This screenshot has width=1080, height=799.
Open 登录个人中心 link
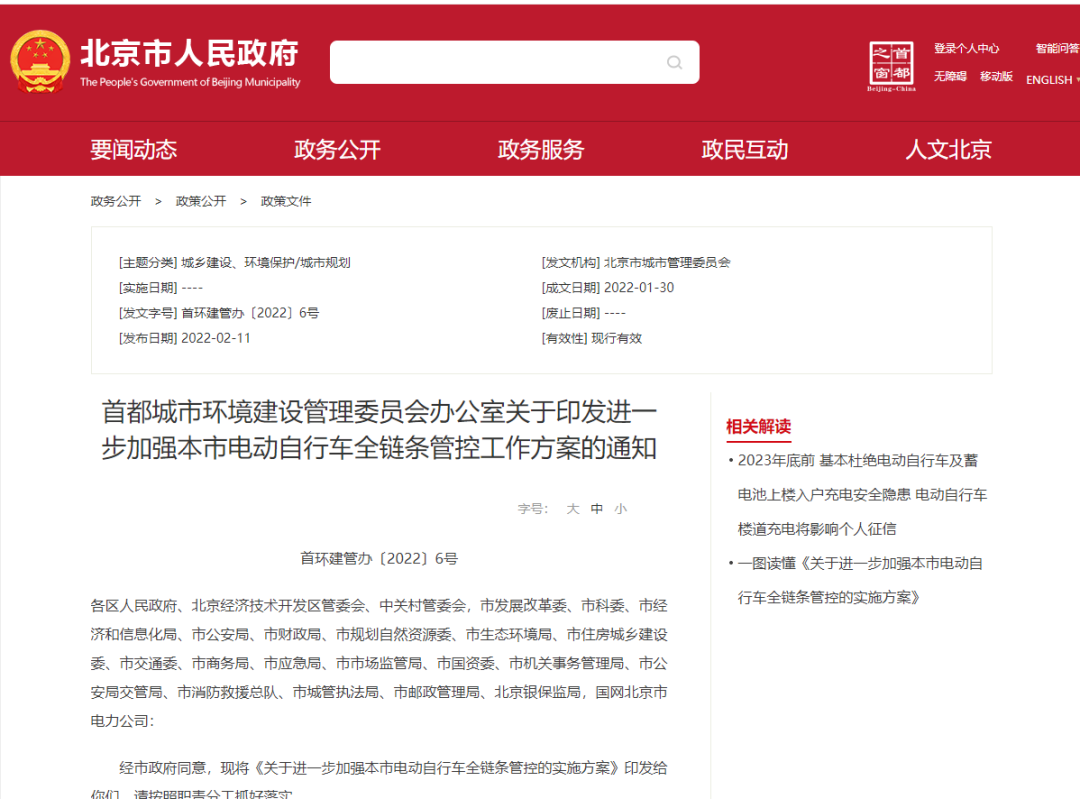click(966, 48)
